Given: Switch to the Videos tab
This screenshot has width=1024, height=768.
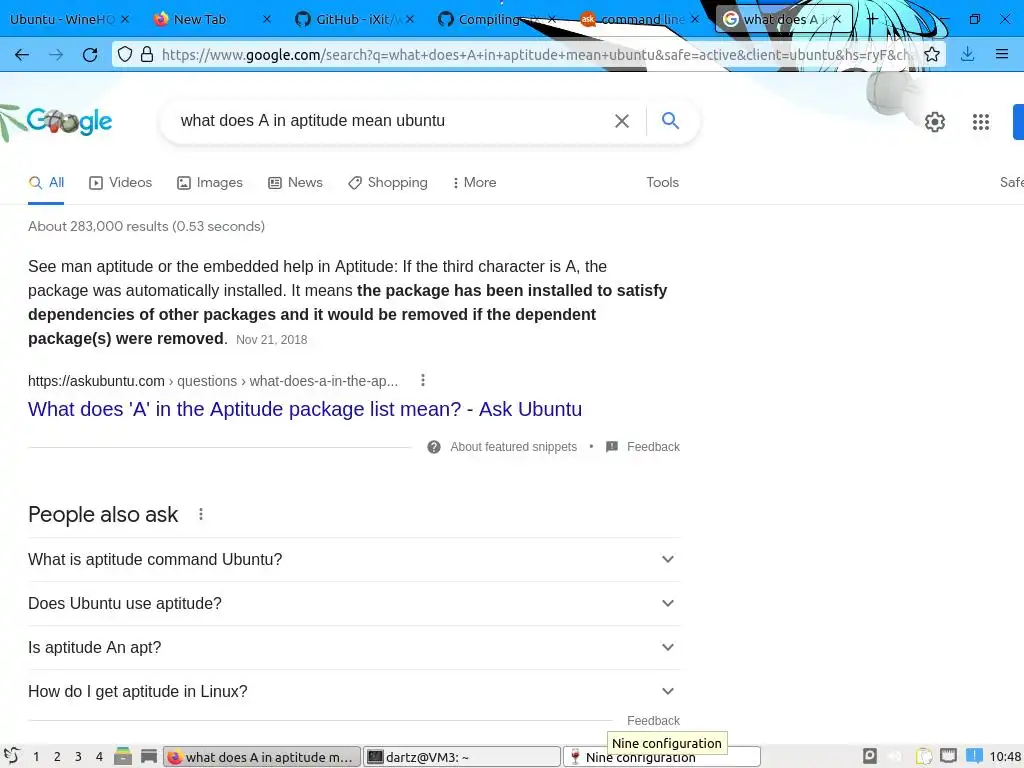Looking at the screenshot, I should coord(120,183).
